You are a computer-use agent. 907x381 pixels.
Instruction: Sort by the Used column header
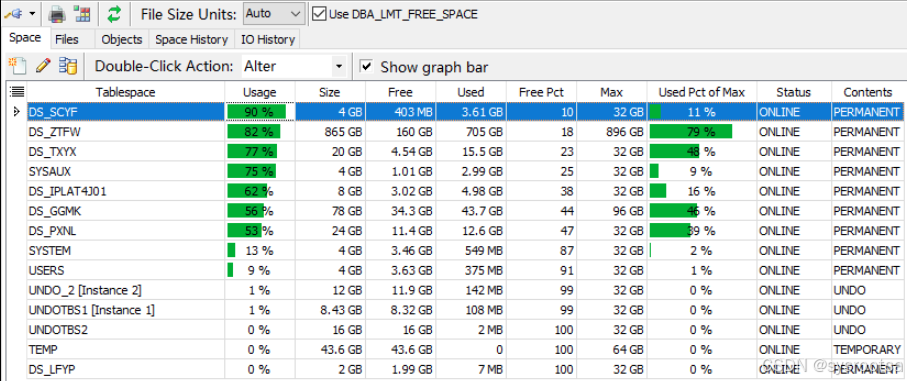pos(470,92)
